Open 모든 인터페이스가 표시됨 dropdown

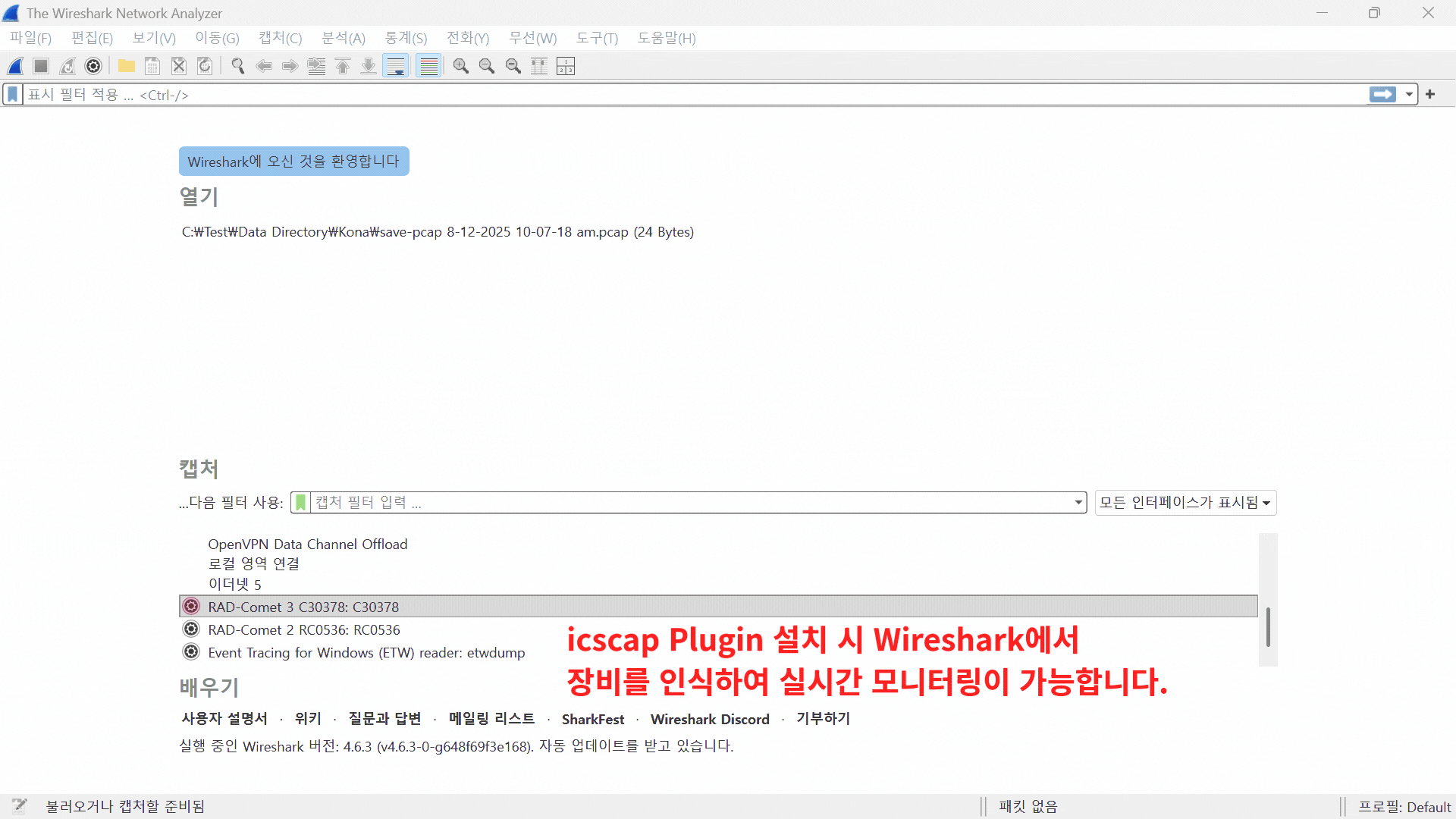[x=1185, y=503]
